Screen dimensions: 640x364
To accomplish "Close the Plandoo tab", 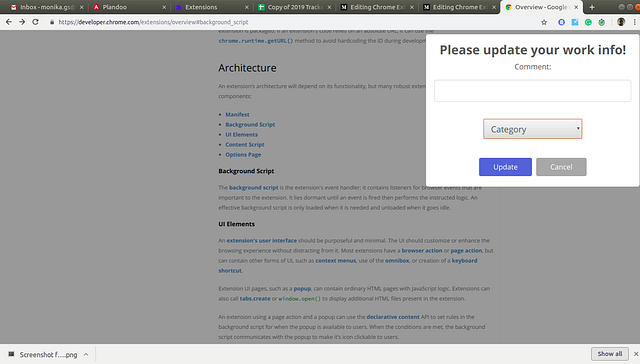I will [164, 7].
